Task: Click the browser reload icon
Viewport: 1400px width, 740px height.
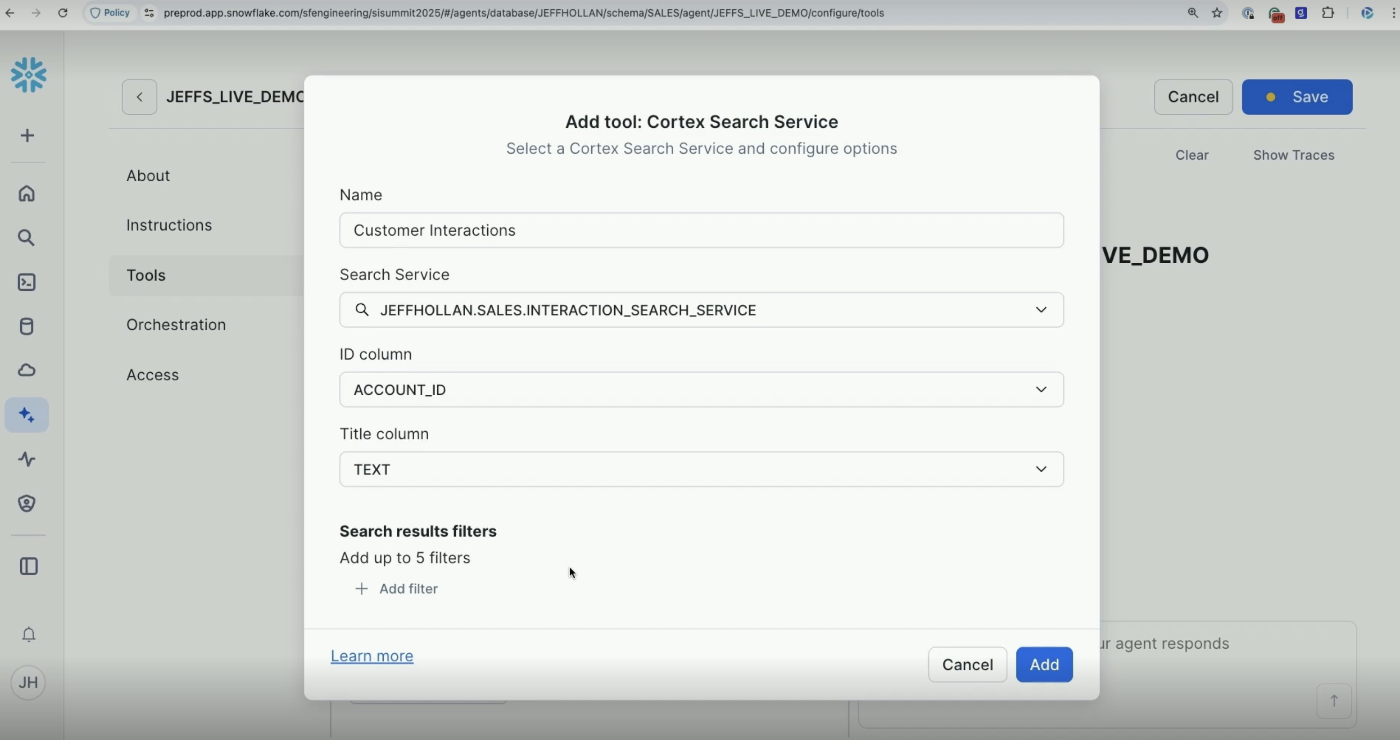Action: 62,13
